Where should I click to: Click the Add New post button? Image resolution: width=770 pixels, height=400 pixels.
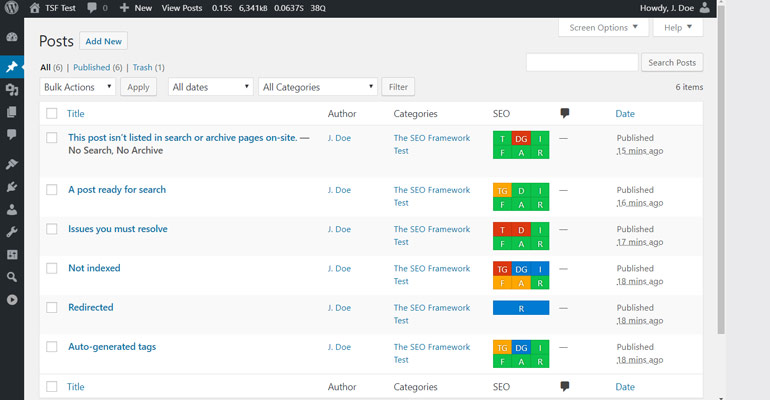click(103, 41)
